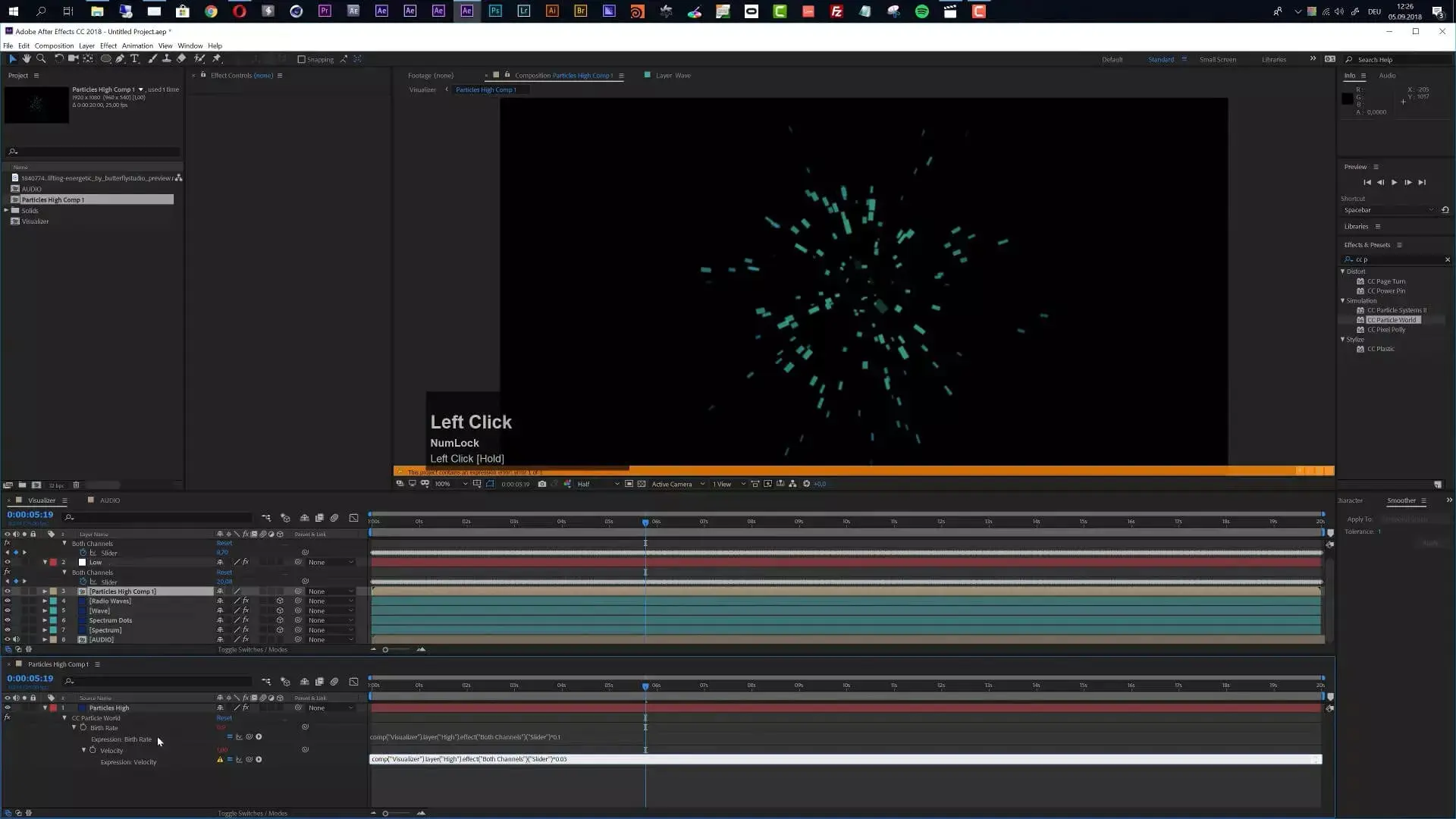Hide the Radio Waves layer
The height and width of the screenshot is (819, 1456).
pyautogui.click(x=8, y=601)
